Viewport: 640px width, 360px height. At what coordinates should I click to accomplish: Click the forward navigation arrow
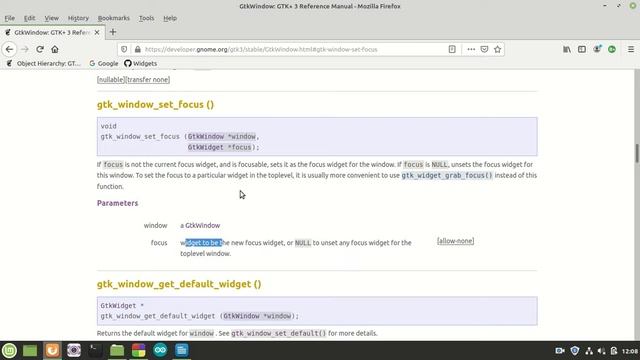[24, 49]
